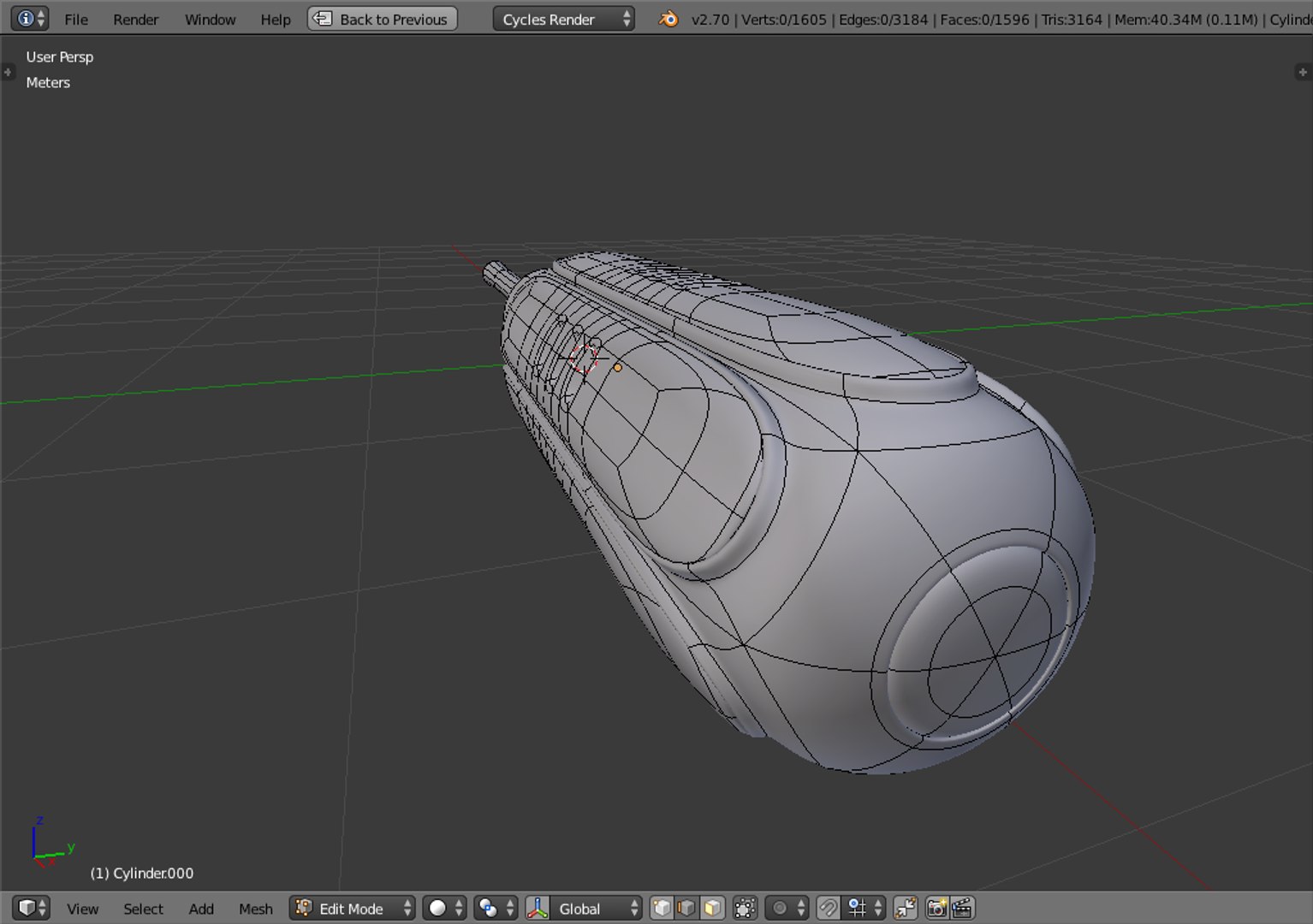Click the Verts:0/1605 statistic
Screen dimensions: 1313x924
pyautogui.click(x=784, y=19)
